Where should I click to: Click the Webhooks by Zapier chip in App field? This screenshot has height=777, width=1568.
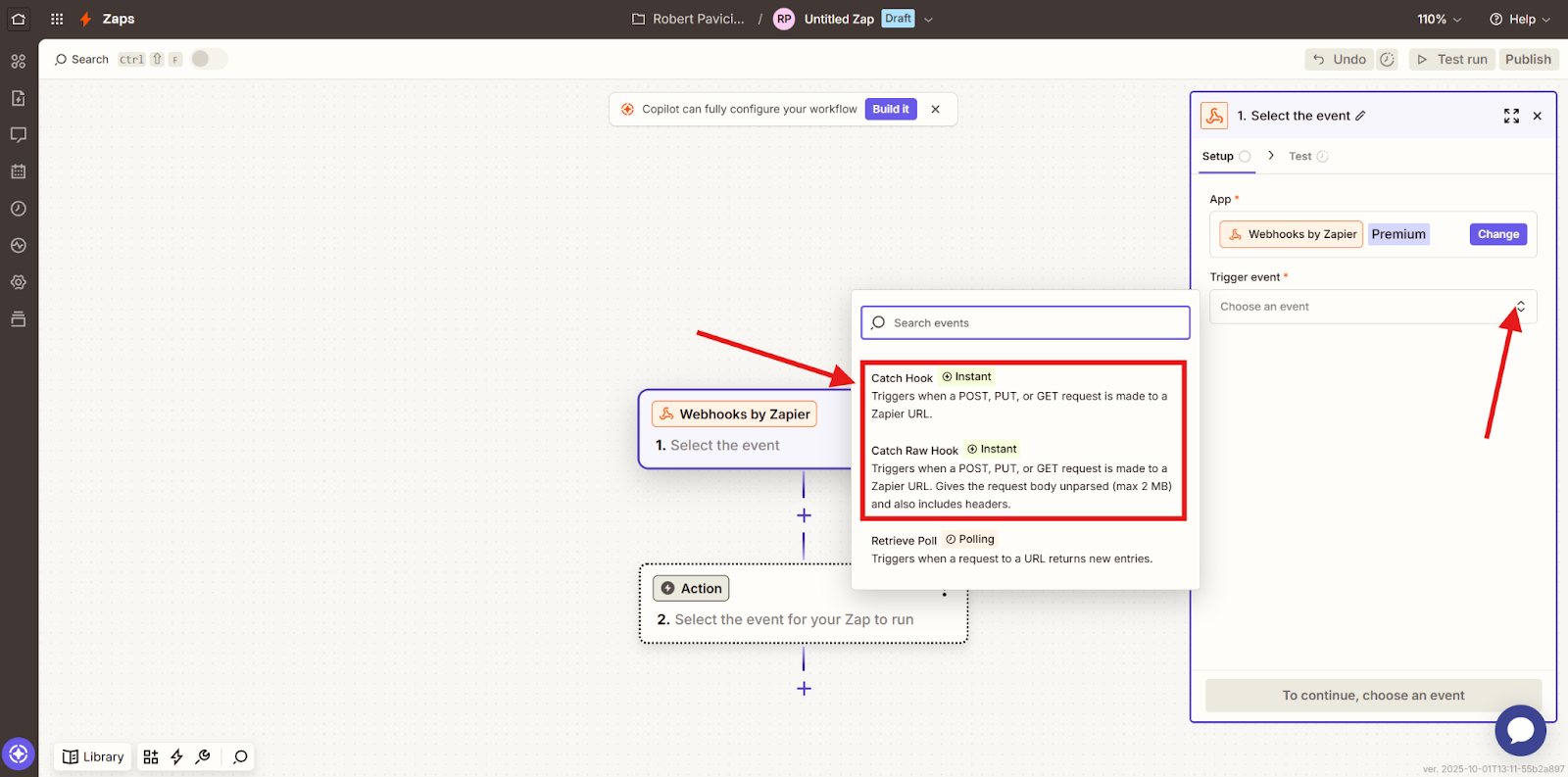tap(1292, 234)
